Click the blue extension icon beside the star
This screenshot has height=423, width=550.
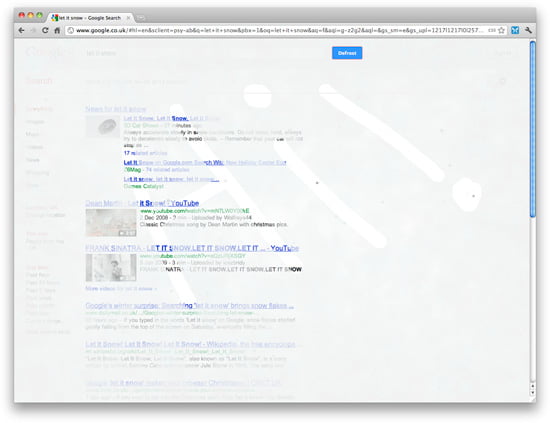[x=515, y=31]
